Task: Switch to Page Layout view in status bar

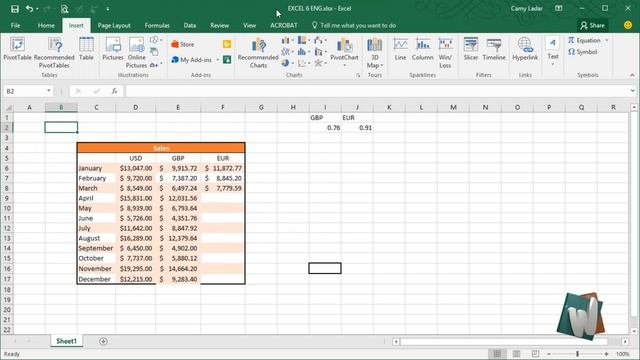Action: pyautogui.click(x=516, y=354)
